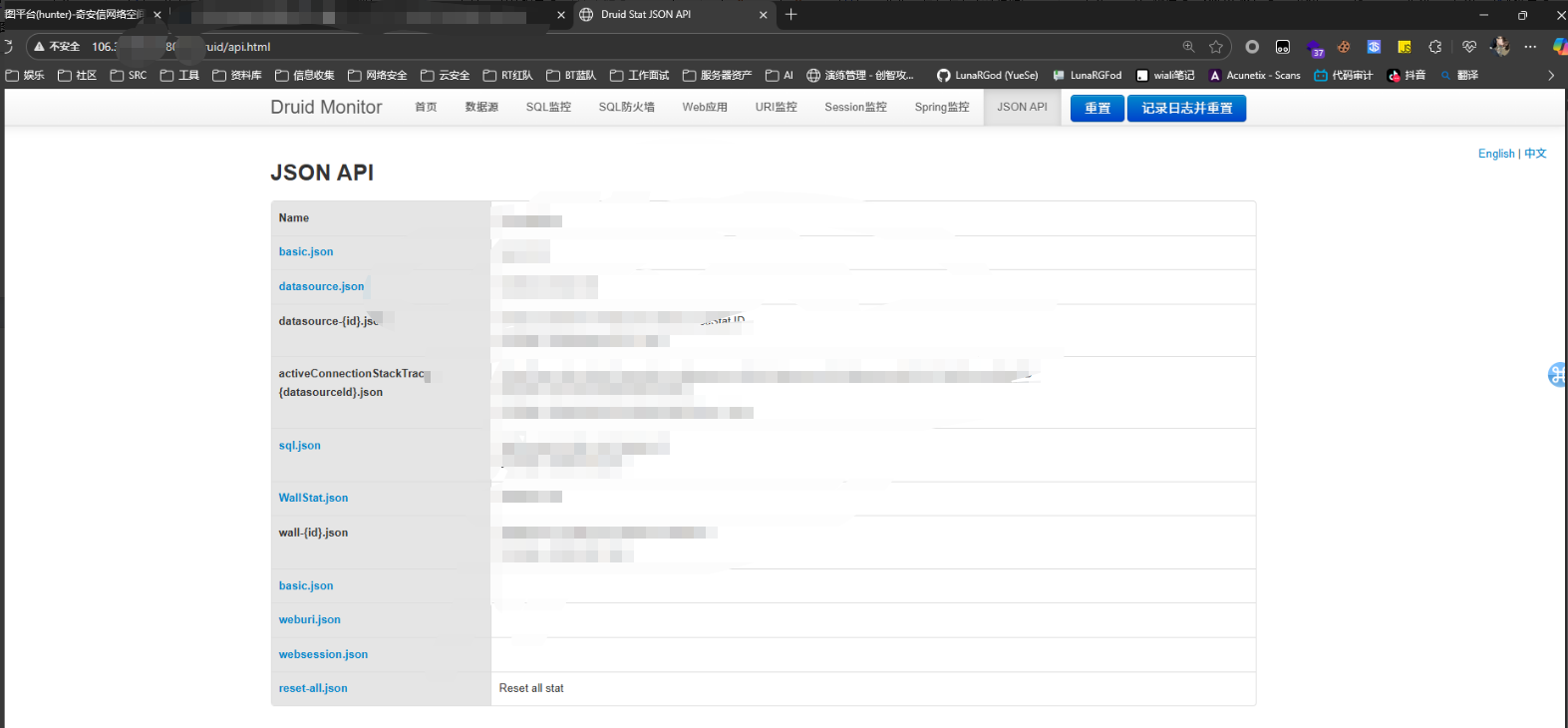Open the LunaRGFod bookmark

click(x=1088, y=76)
